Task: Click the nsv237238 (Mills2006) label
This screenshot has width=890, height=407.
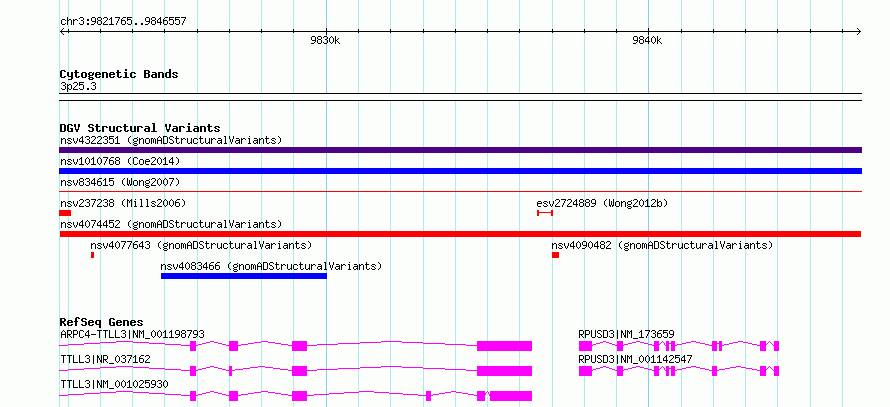Action: coord(123,203)
